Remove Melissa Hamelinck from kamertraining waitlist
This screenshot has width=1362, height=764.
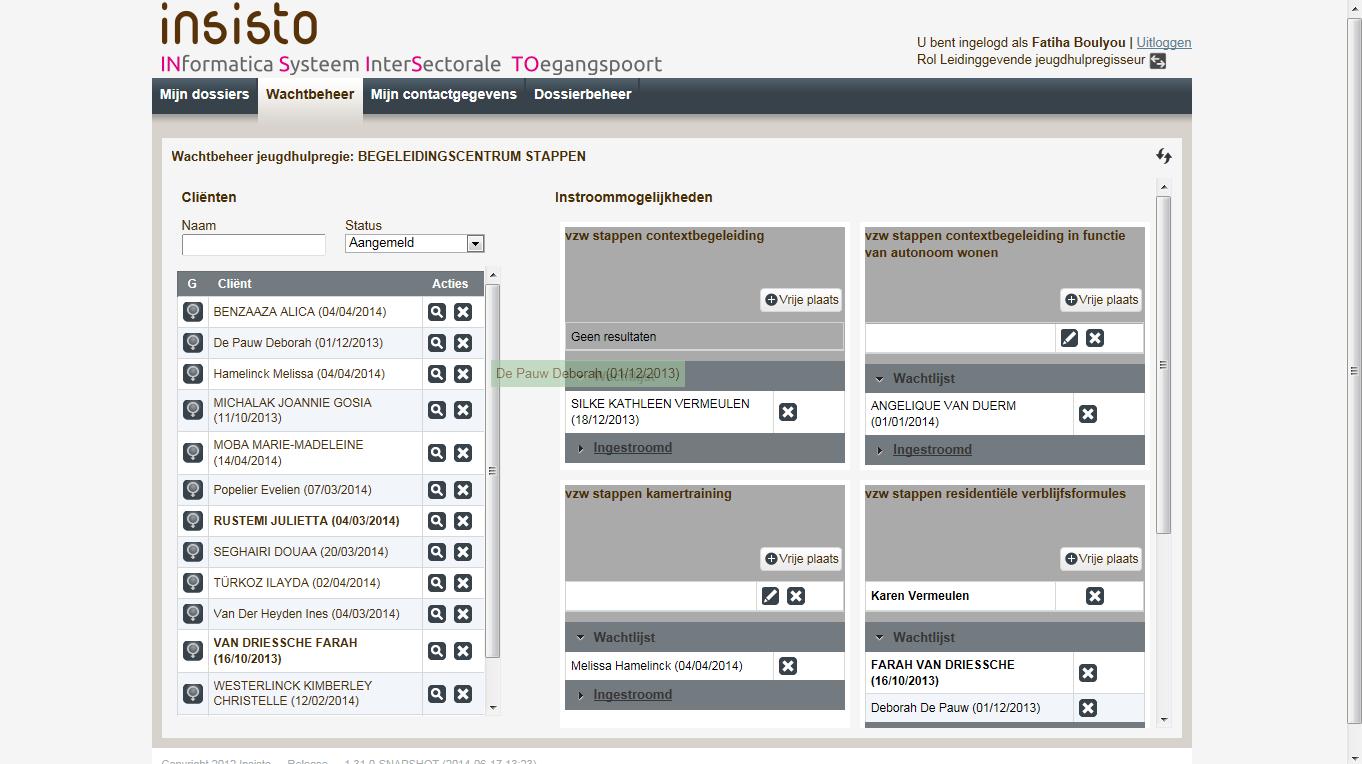pyautogui.click(x=788, y=666)
